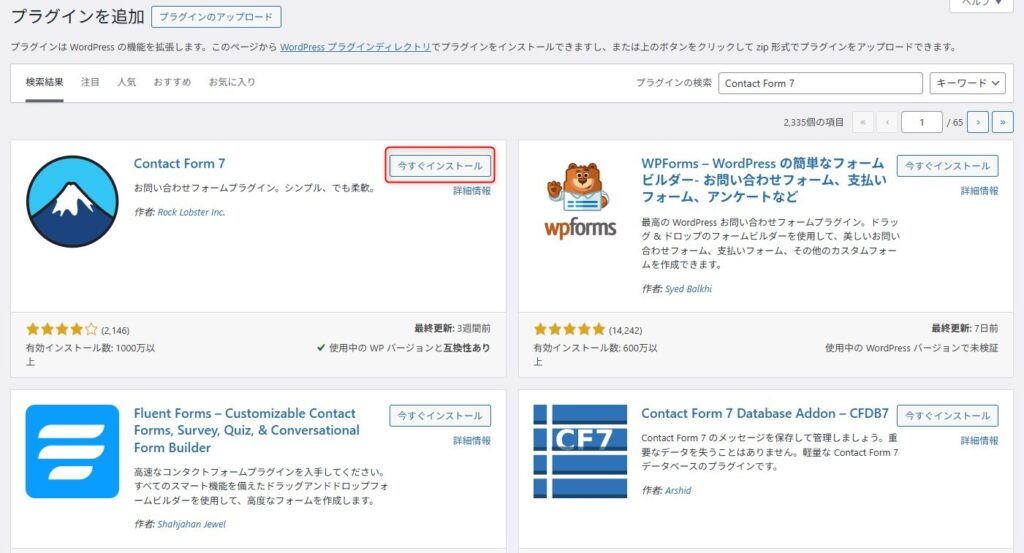Click the CFDB7 plugin icon
This screenshot has width=1024, height=553.
[580, 451]
